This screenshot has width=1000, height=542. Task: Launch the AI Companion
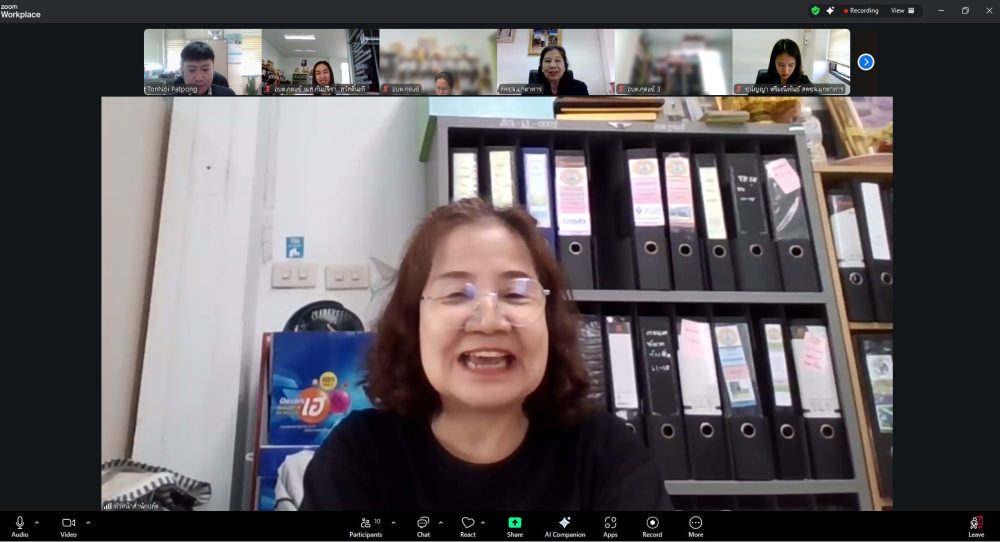565,524
